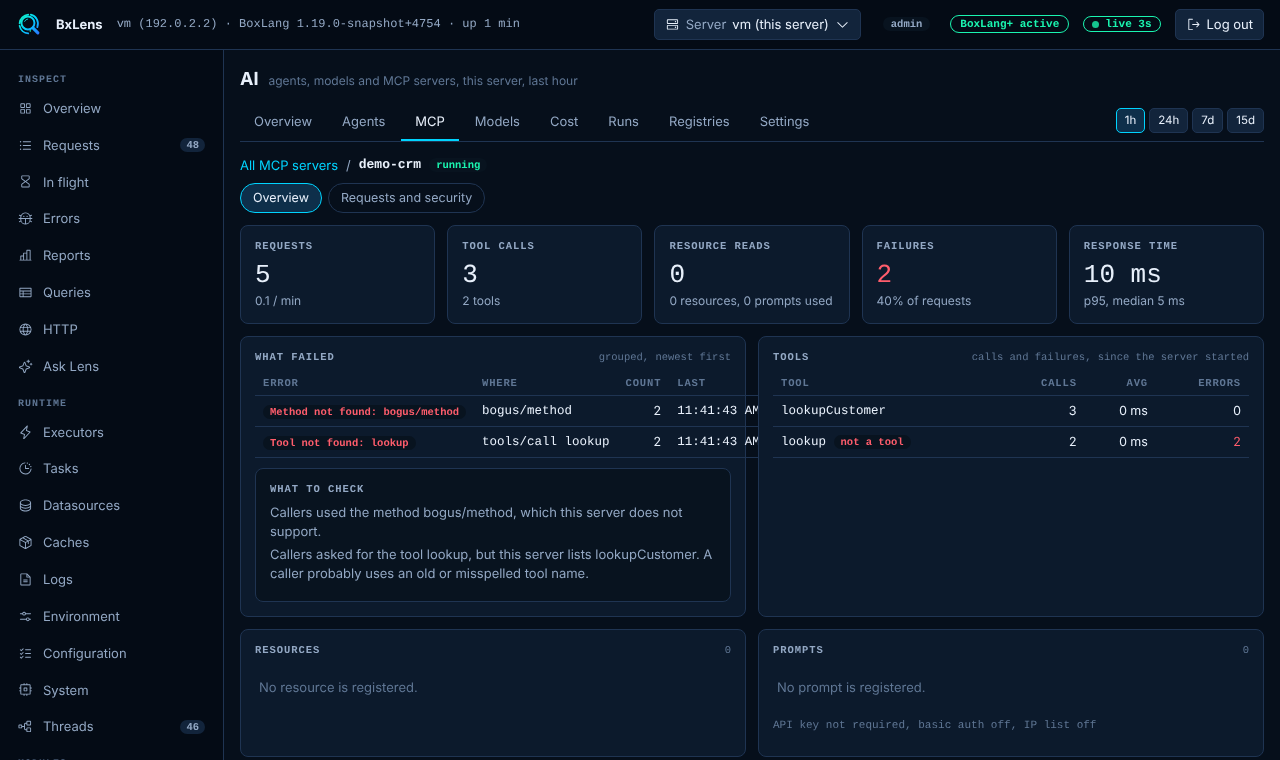Click the 'Method not found: bogus/method' error
The image size is (1280, 760).
(364, 411)
